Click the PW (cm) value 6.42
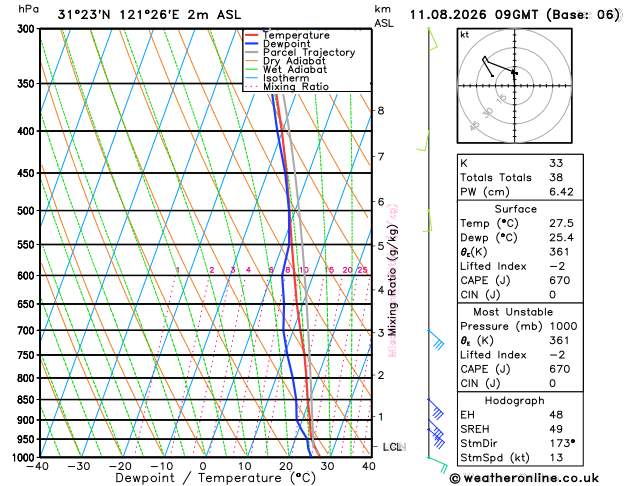Image resolution: width=629 pixels, height=486 pixels. point(561,192)
